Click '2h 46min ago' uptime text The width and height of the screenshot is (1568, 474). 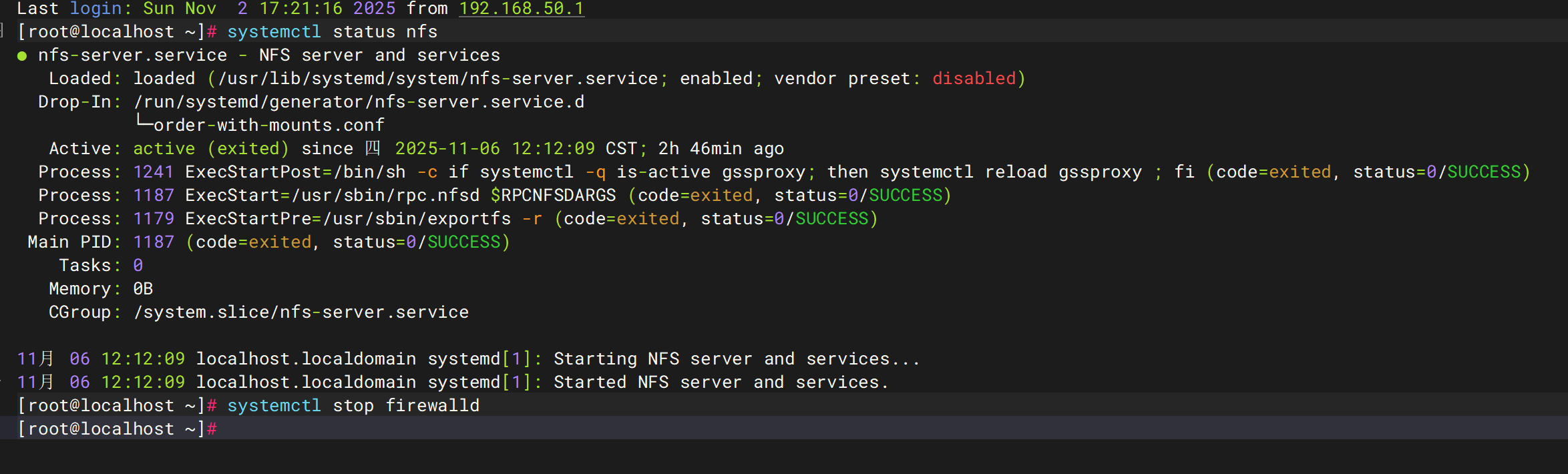[721, 149]
